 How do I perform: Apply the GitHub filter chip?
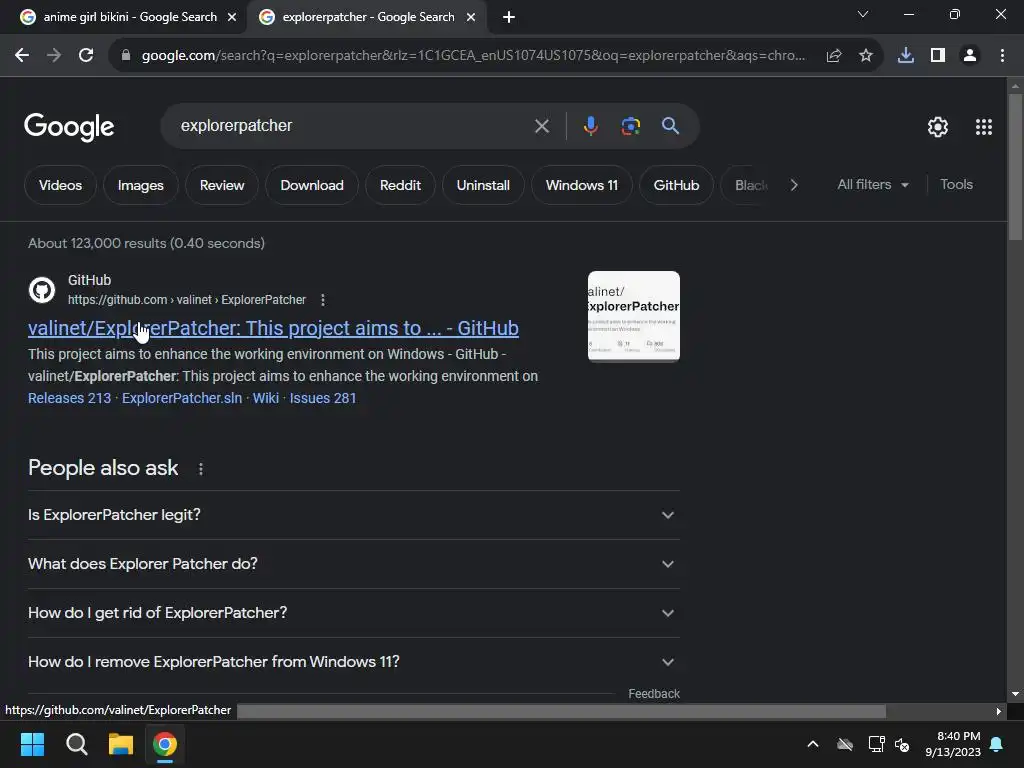tap(677, 185)
